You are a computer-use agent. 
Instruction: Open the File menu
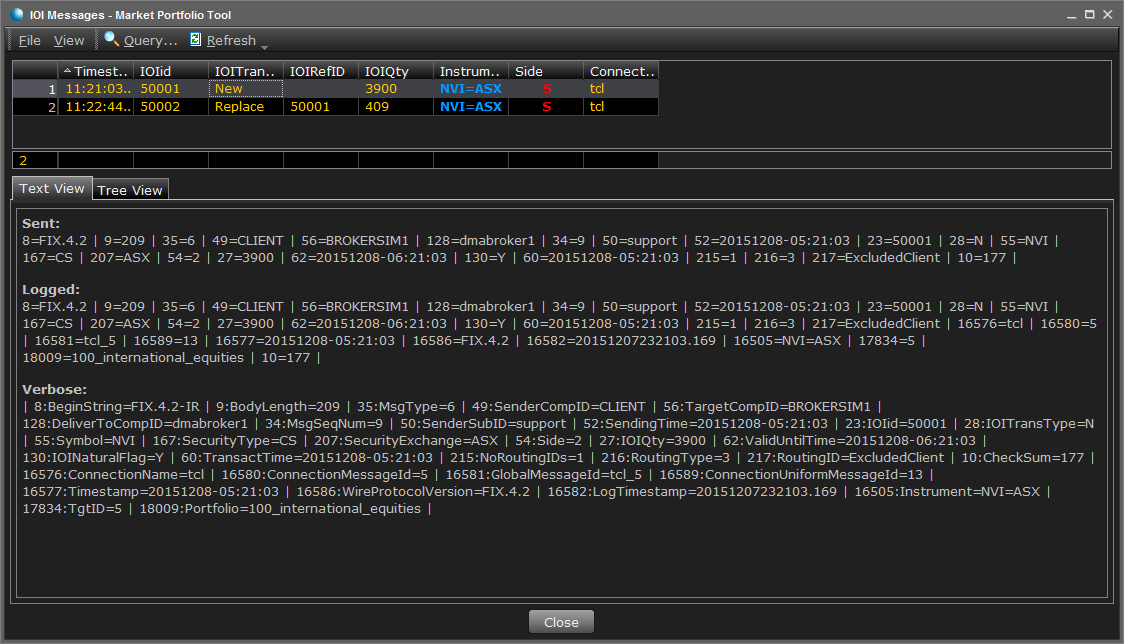tap(30, 40)
